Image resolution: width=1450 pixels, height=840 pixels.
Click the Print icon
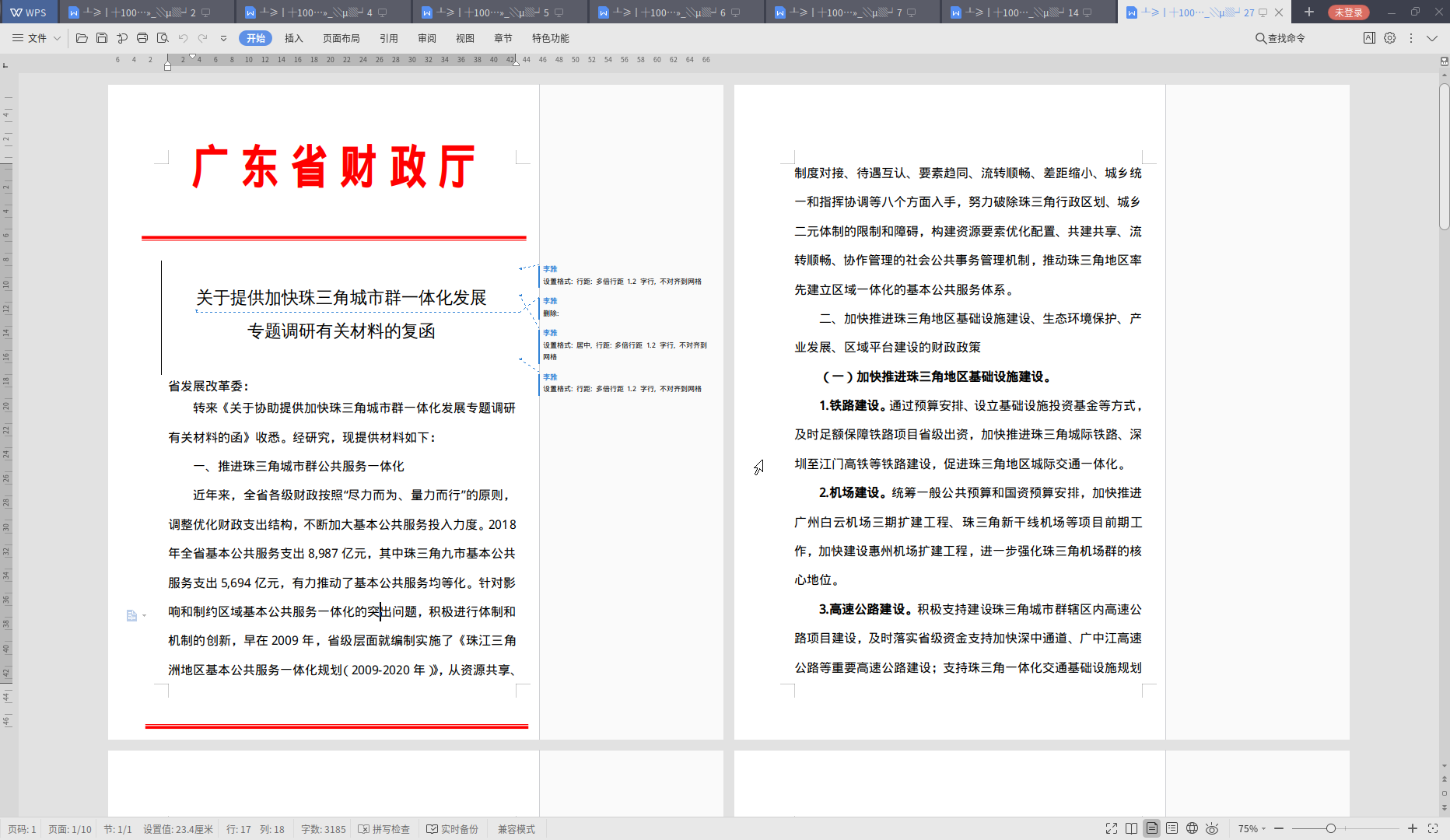(142, 38)
